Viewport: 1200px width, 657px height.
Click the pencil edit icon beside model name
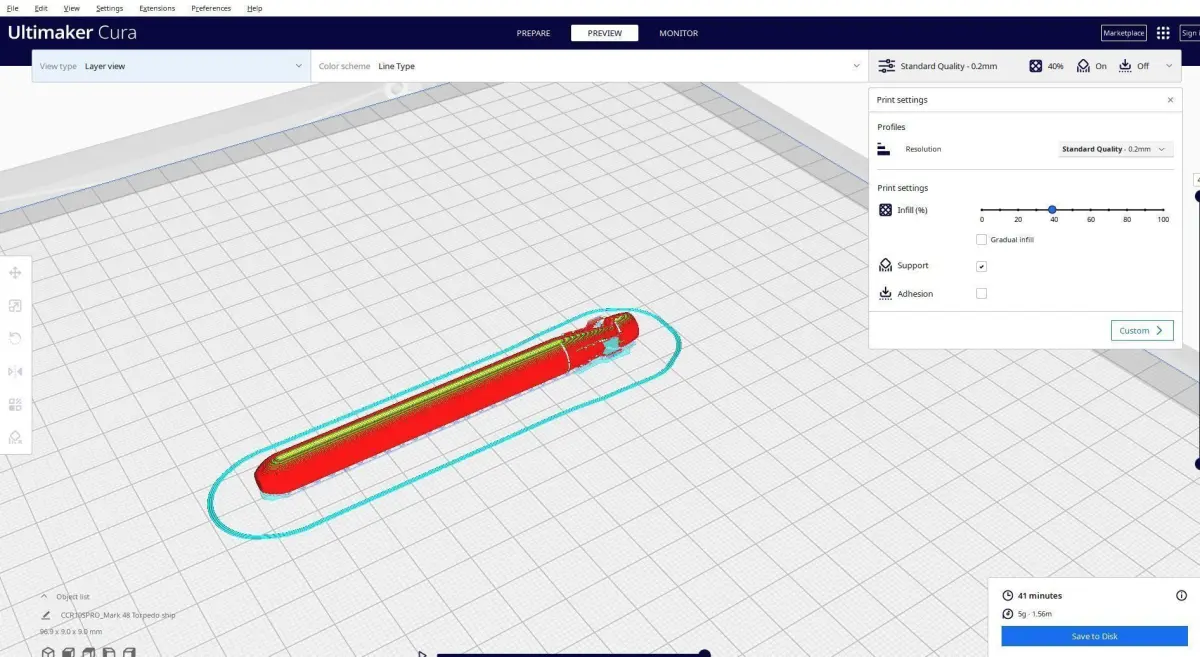pos(46,616)
